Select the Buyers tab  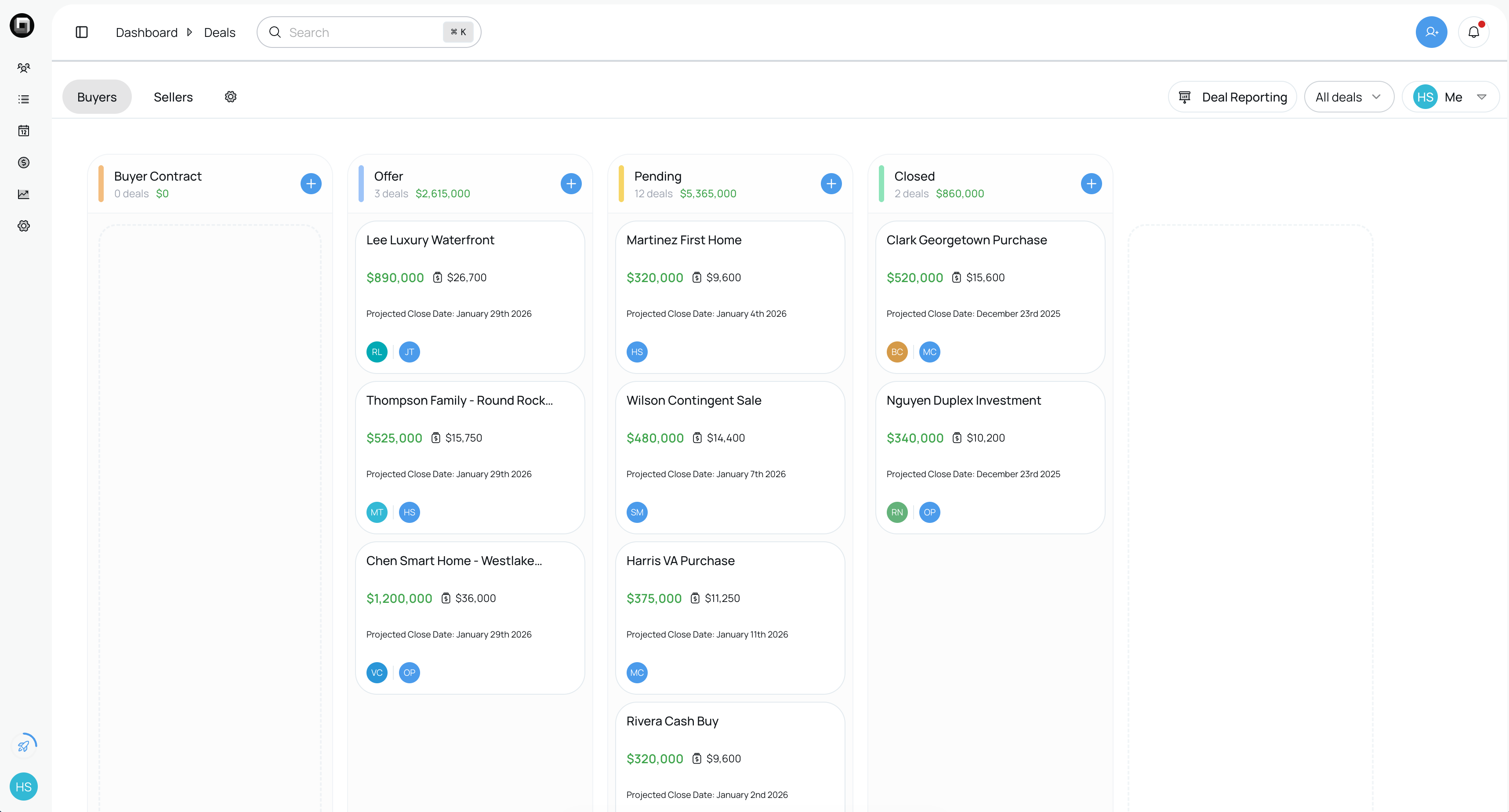[97, 97]
